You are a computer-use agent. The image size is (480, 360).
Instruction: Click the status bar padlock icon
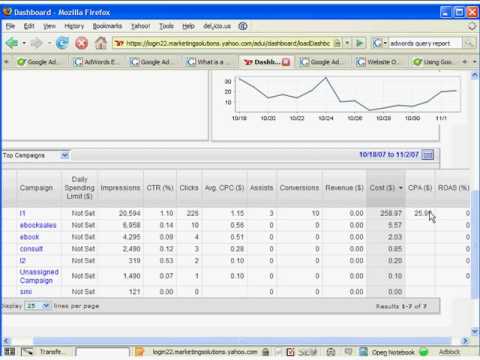266,352
